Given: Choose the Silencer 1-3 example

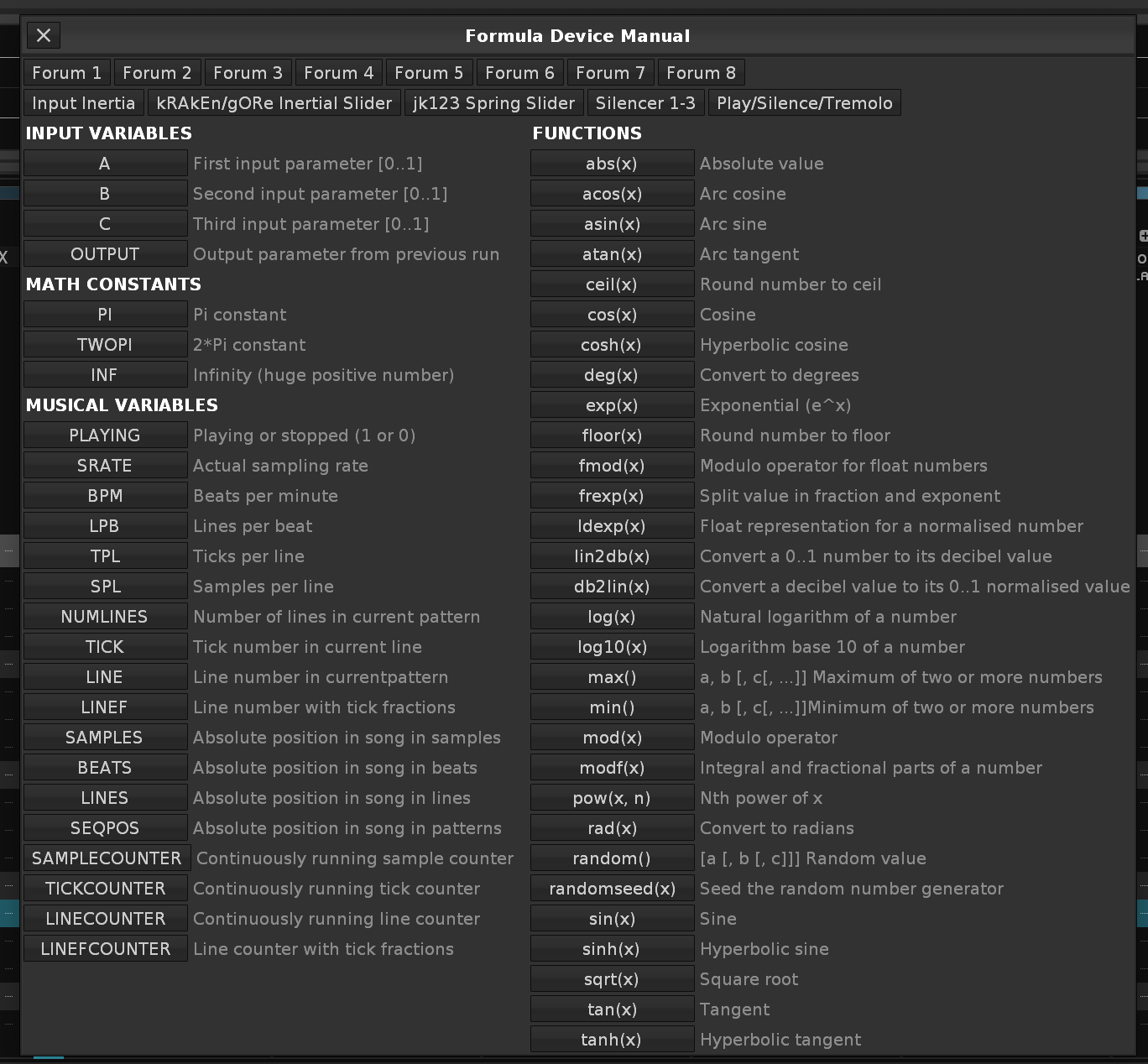Looking at the screenshot, I should pos(645,103).
